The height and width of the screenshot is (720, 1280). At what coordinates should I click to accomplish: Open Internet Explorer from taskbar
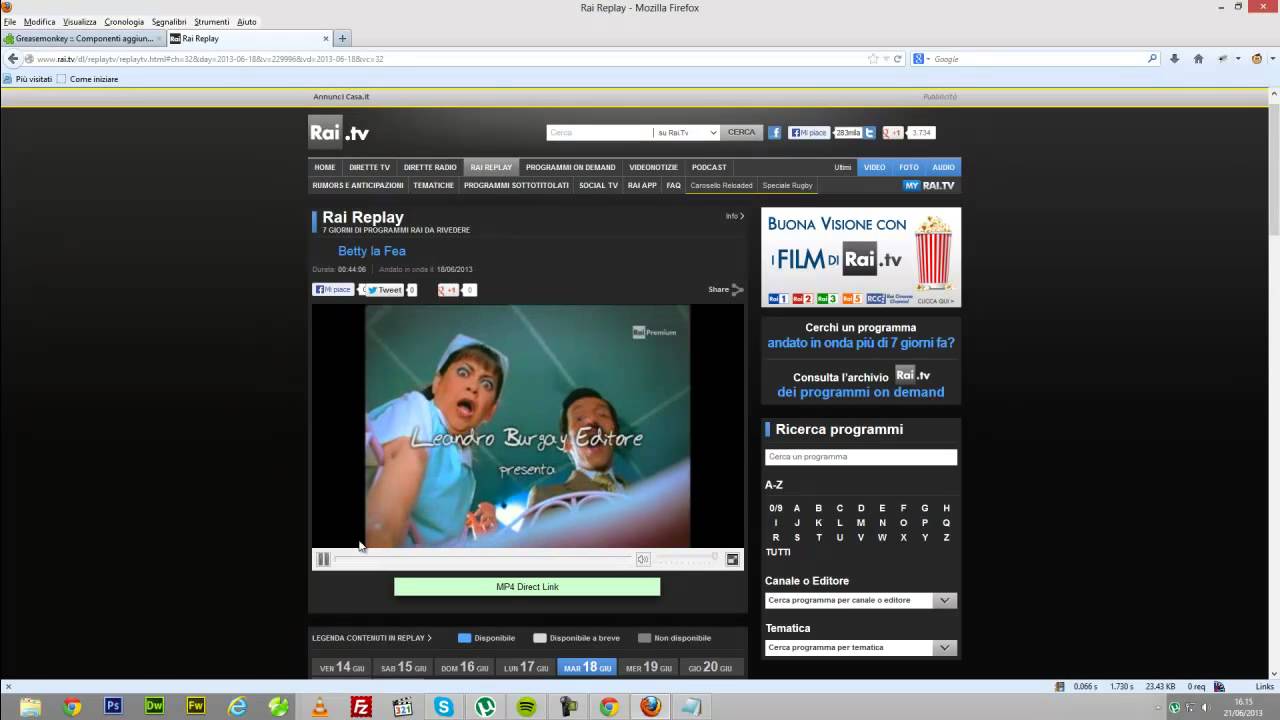[x=237, y=707]
